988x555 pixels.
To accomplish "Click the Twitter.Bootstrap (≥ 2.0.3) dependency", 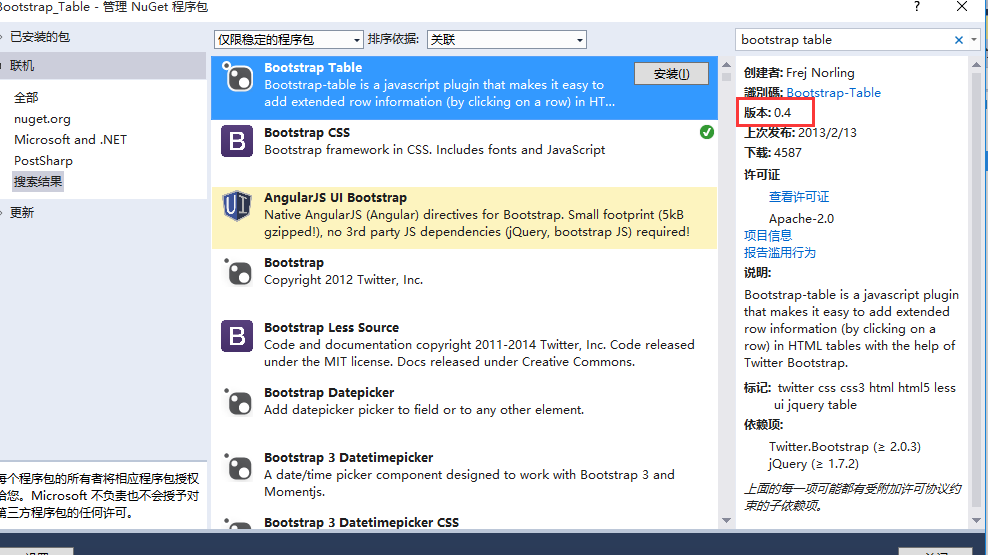I will [x=844, y=447].
